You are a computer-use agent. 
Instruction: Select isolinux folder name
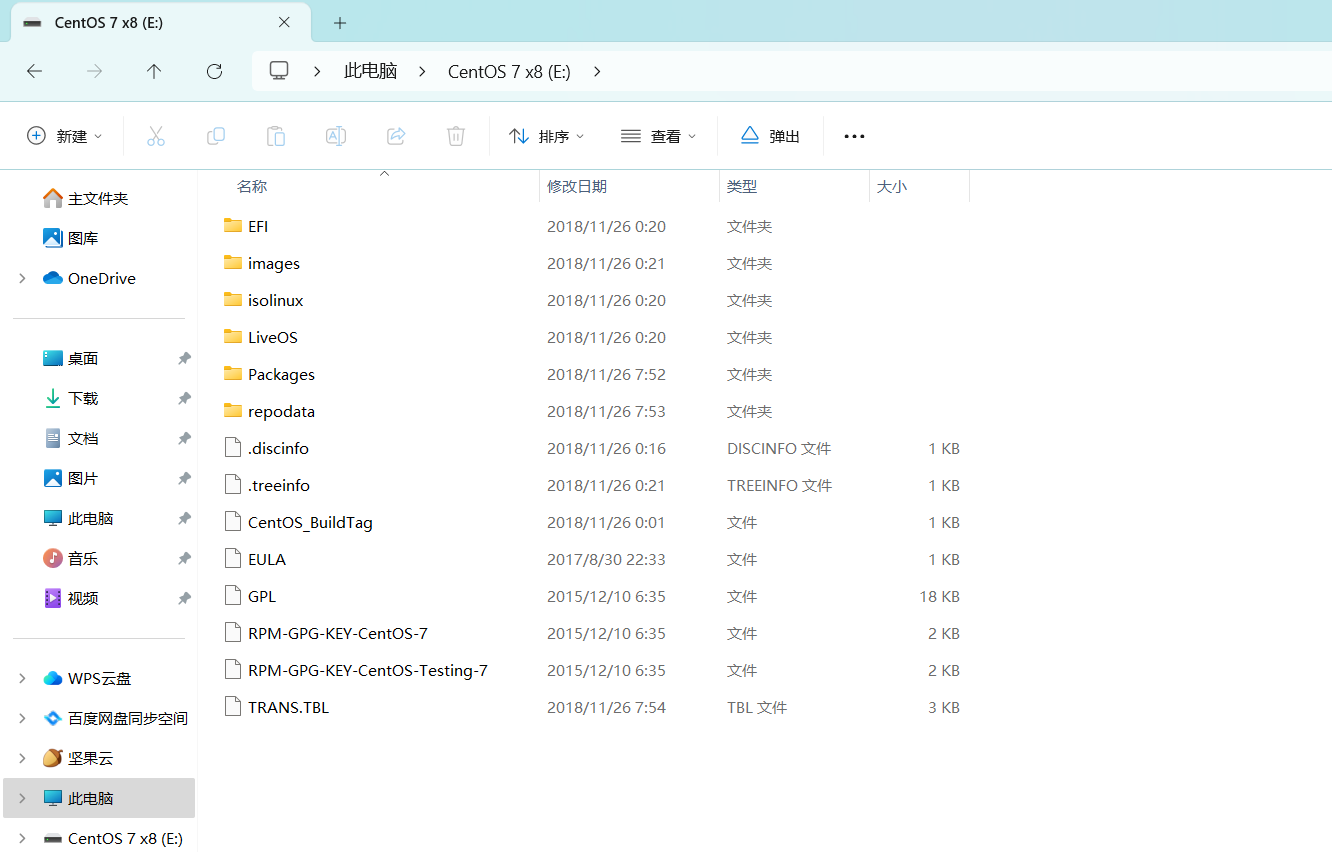click(276, 300)
